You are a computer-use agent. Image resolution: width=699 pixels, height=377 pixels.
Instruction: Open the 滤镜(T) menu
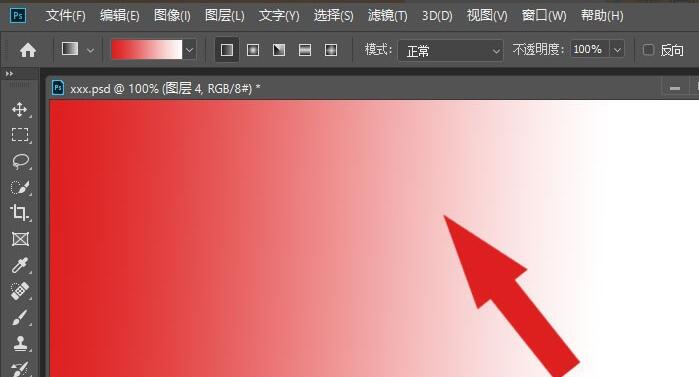pos(387,16)
